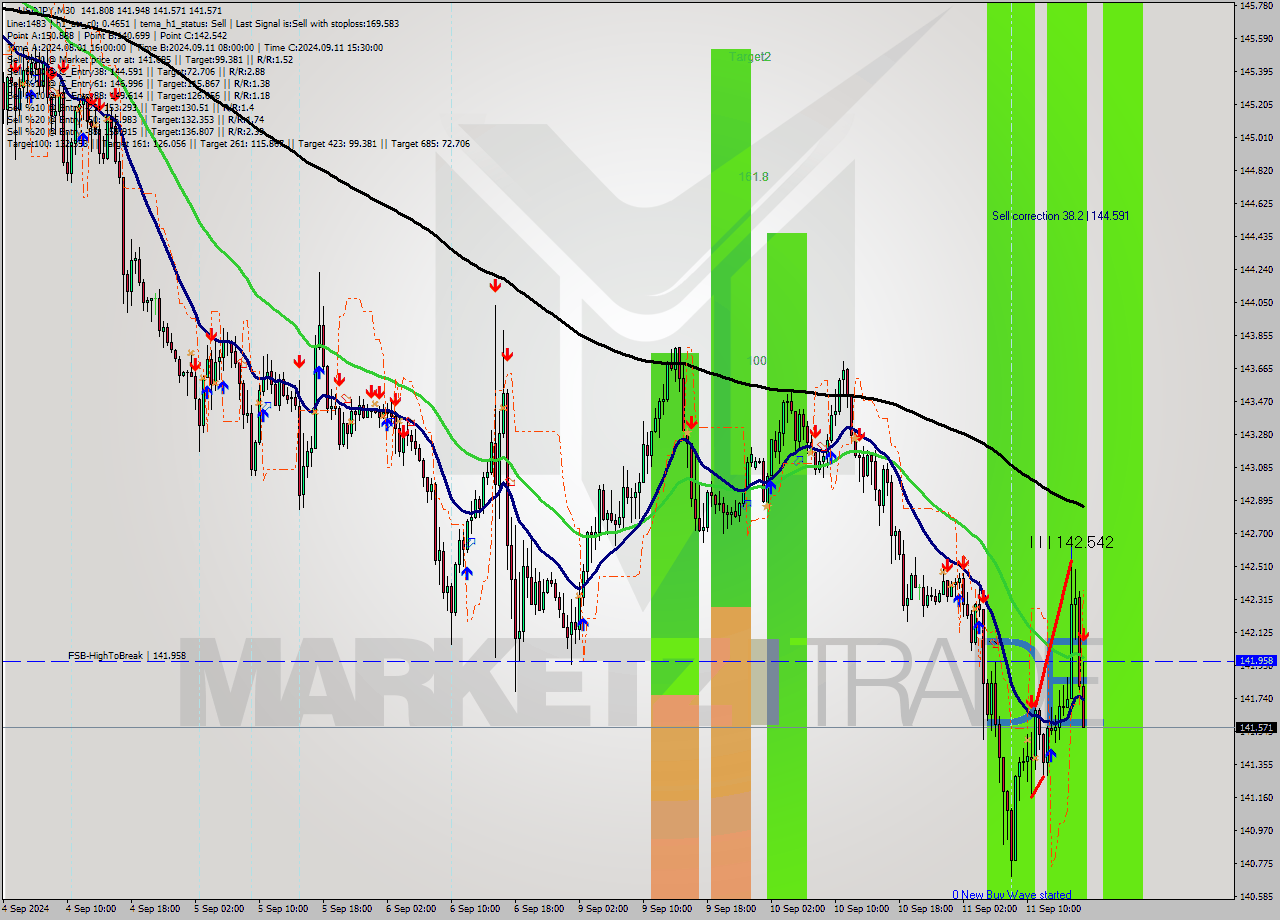Select the highlighted 141.958 price tag
Screen dimensions: 1280x920
pyautogui.click(x=1256, y=661)
